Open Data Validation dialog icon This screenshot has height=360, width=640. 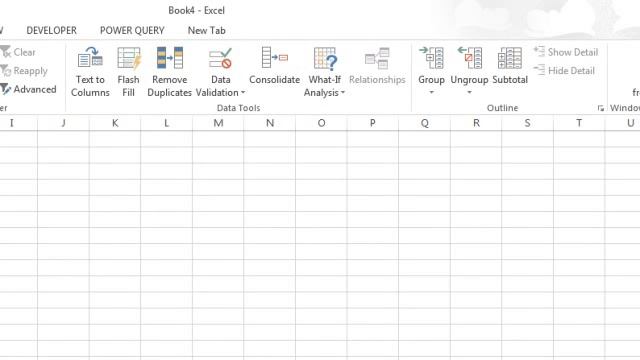[x=220, y=58]
